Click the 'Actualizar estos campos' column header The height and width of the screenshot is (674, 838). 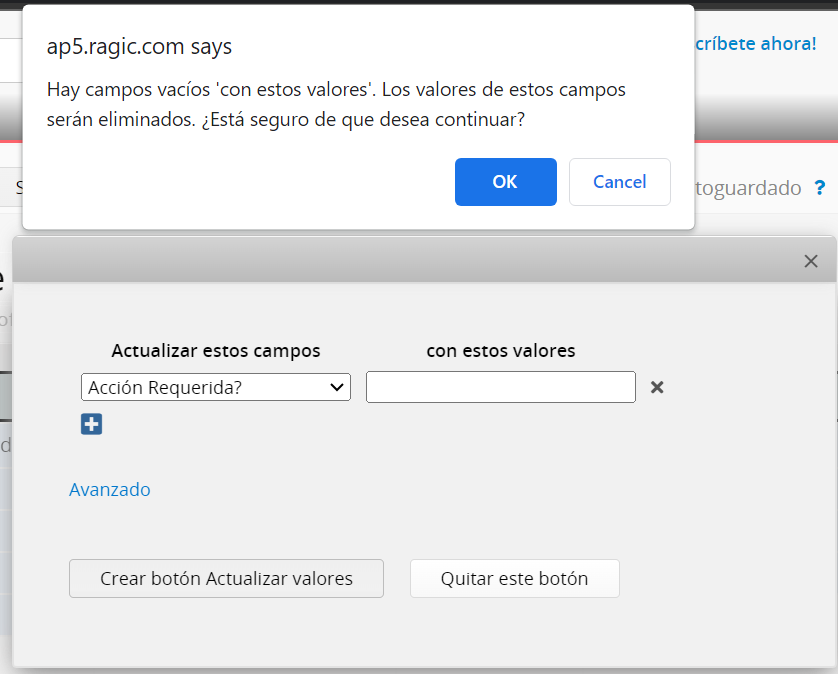[x=216, y=351]
